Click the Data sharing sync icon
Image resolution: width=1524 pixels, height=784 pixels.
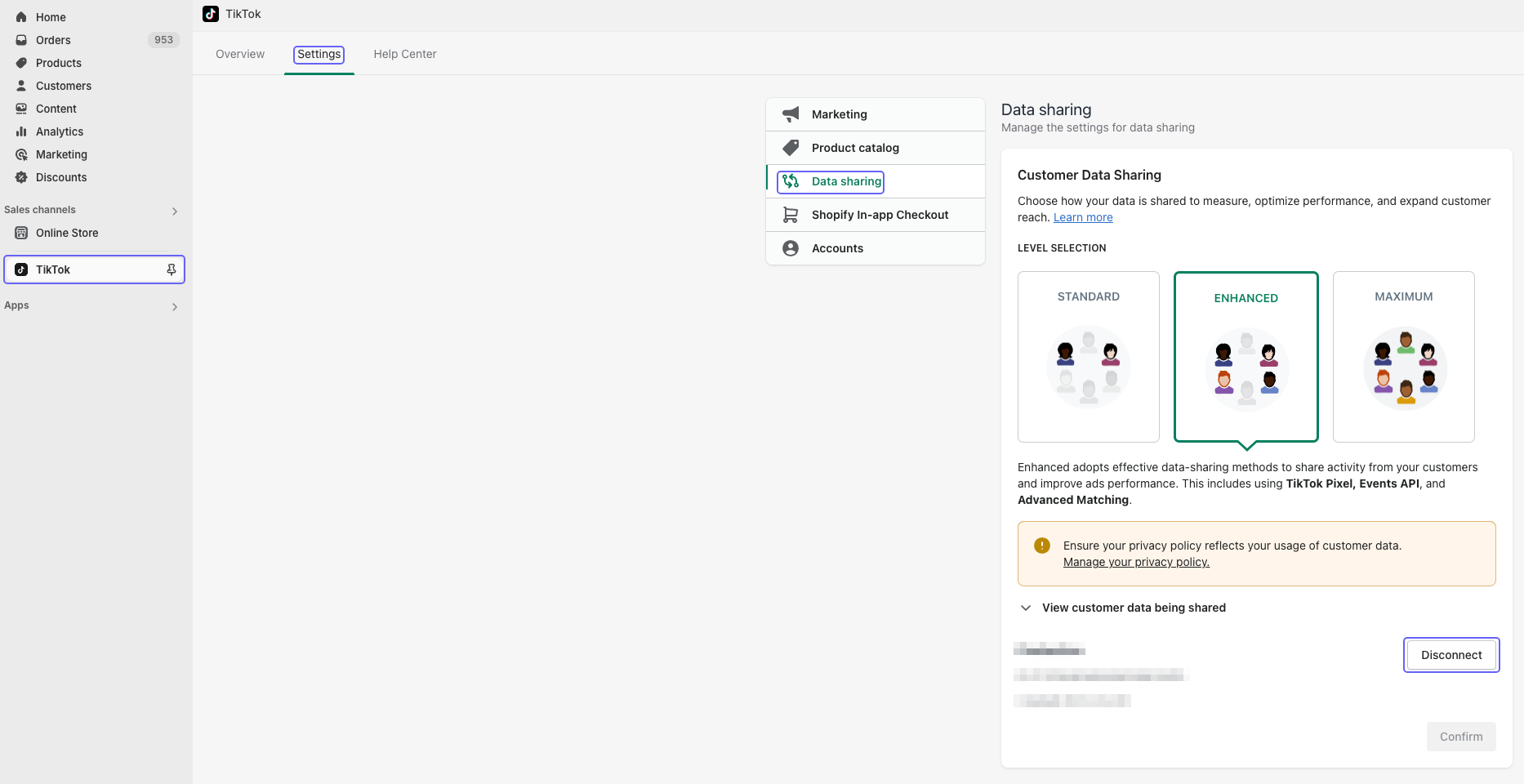pos(791,181)
